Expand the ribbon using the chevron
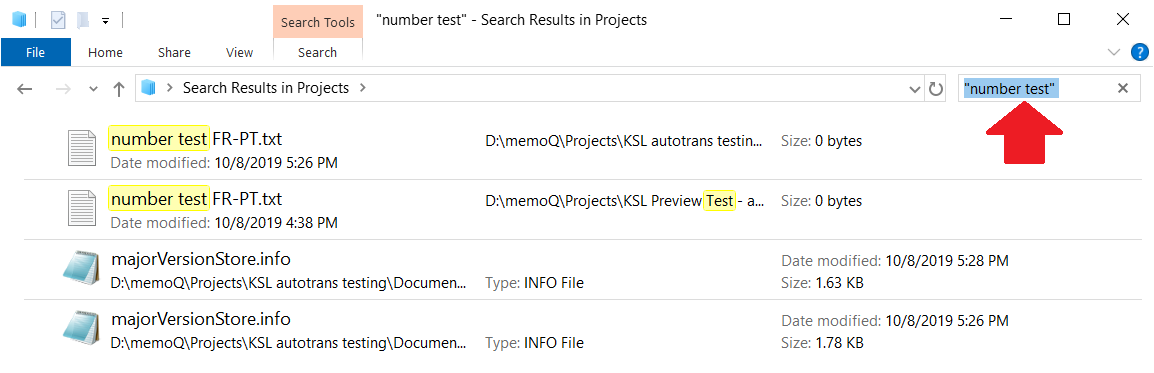The image size is (1154, 373). [x=1114, y=51]
